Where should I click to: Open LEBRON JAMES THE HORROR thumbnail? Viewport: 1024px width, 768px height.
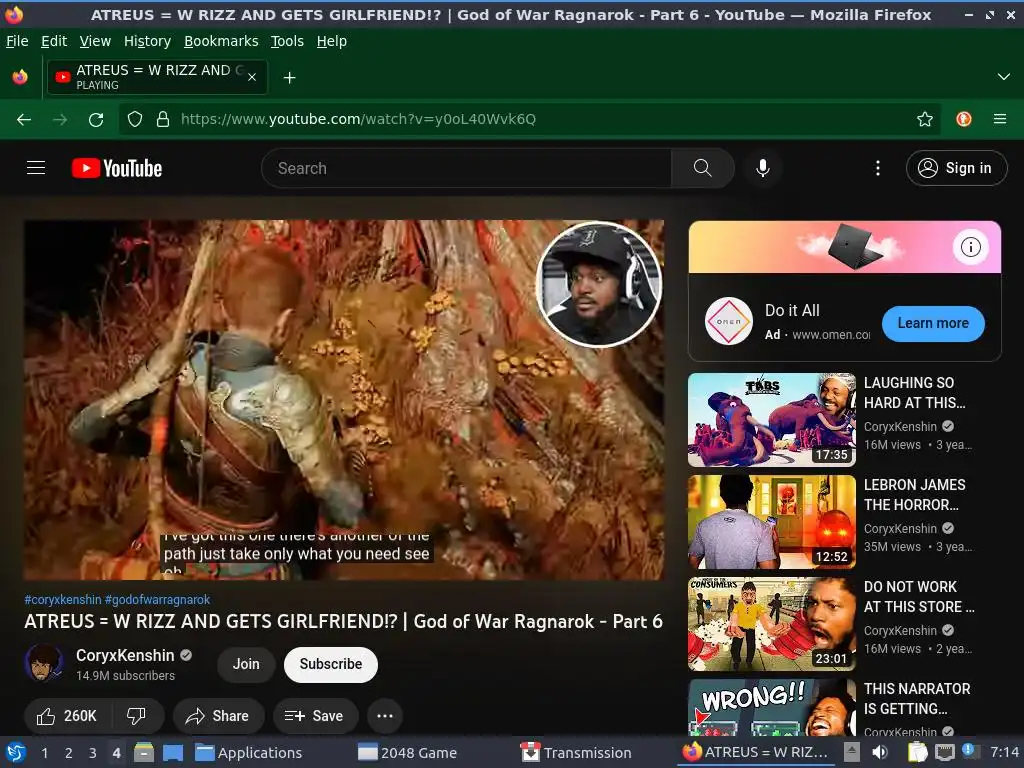(771, 522)
